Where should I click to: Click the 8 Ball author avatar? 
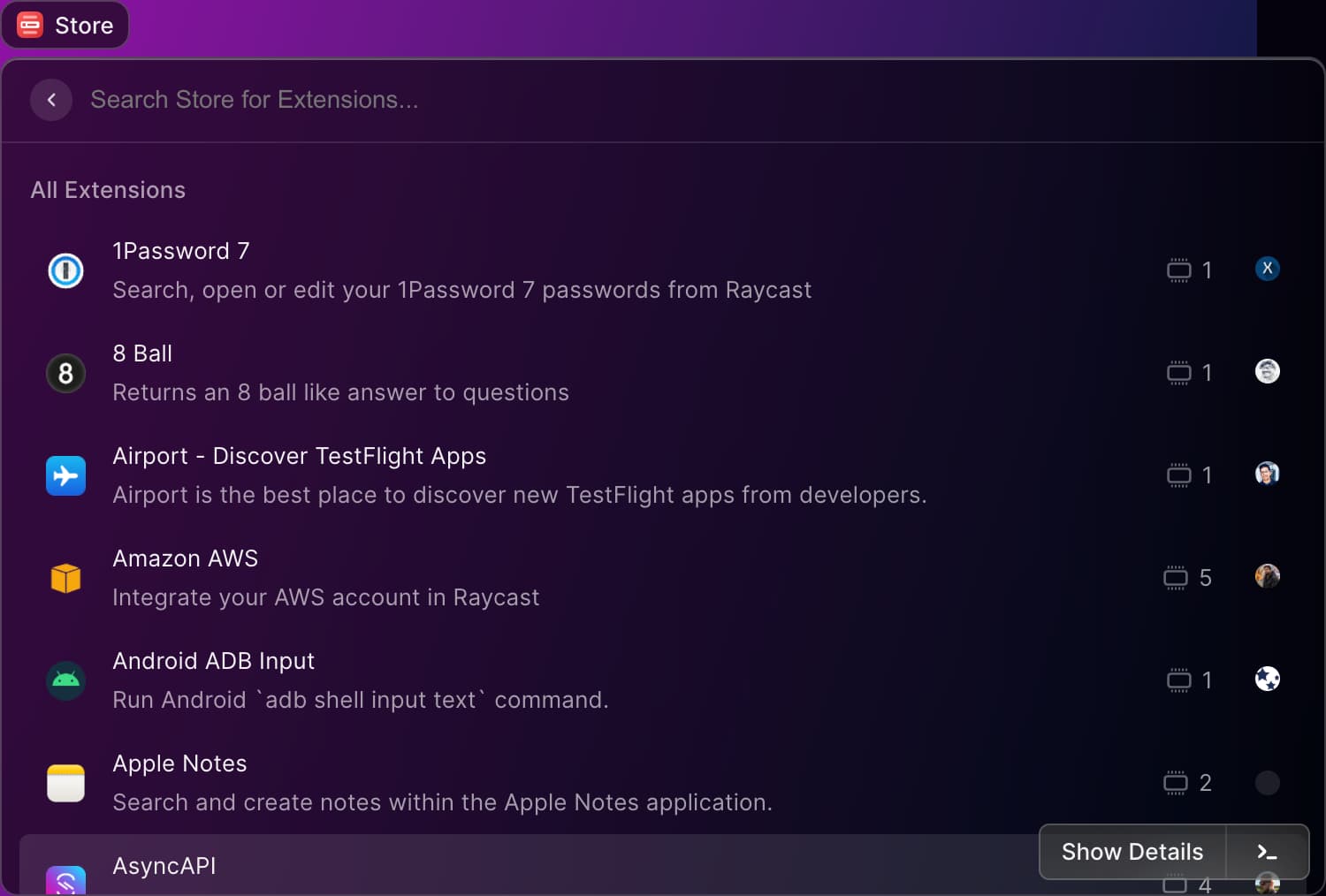[1267, 371]
